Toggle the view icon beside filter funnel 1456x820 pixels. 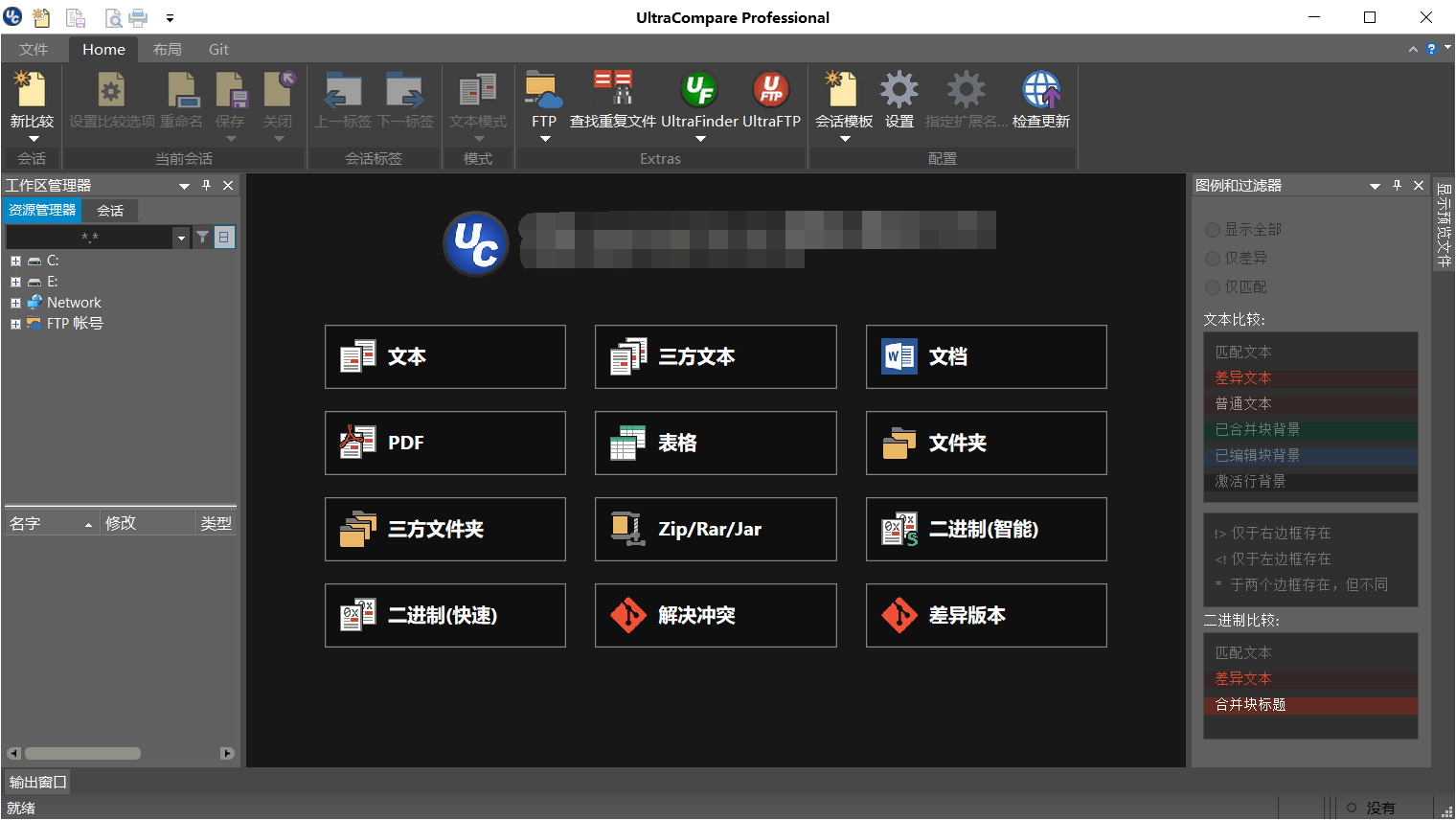[224, 237]
